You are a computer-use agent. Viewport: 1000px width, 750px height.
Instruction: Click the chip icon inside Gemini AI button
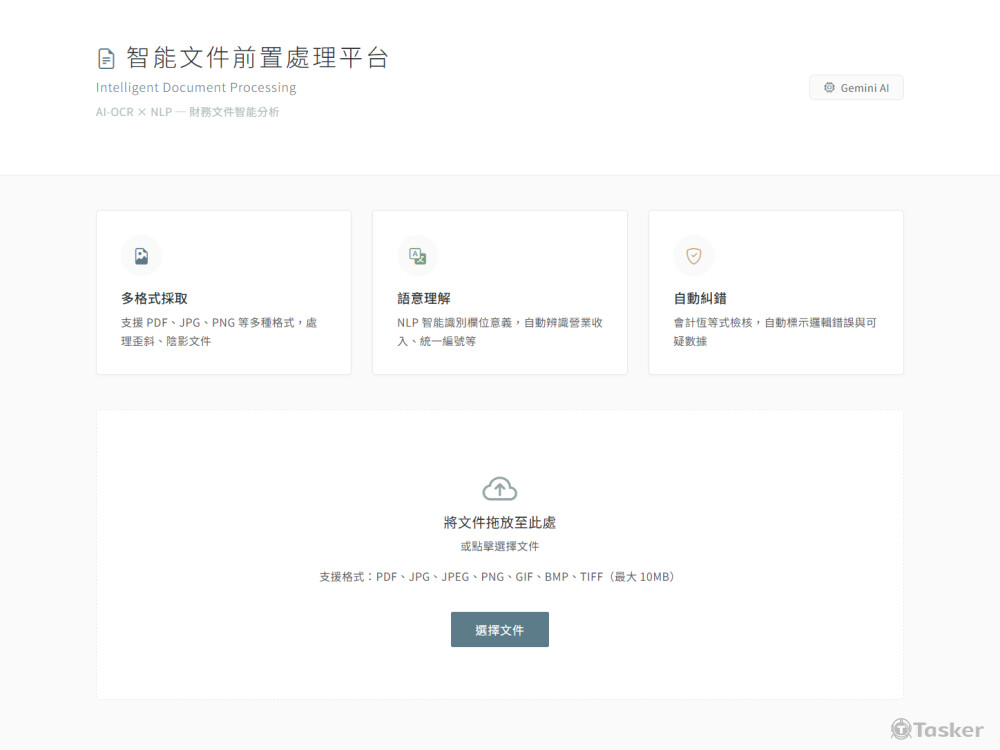tap(829, 88)
